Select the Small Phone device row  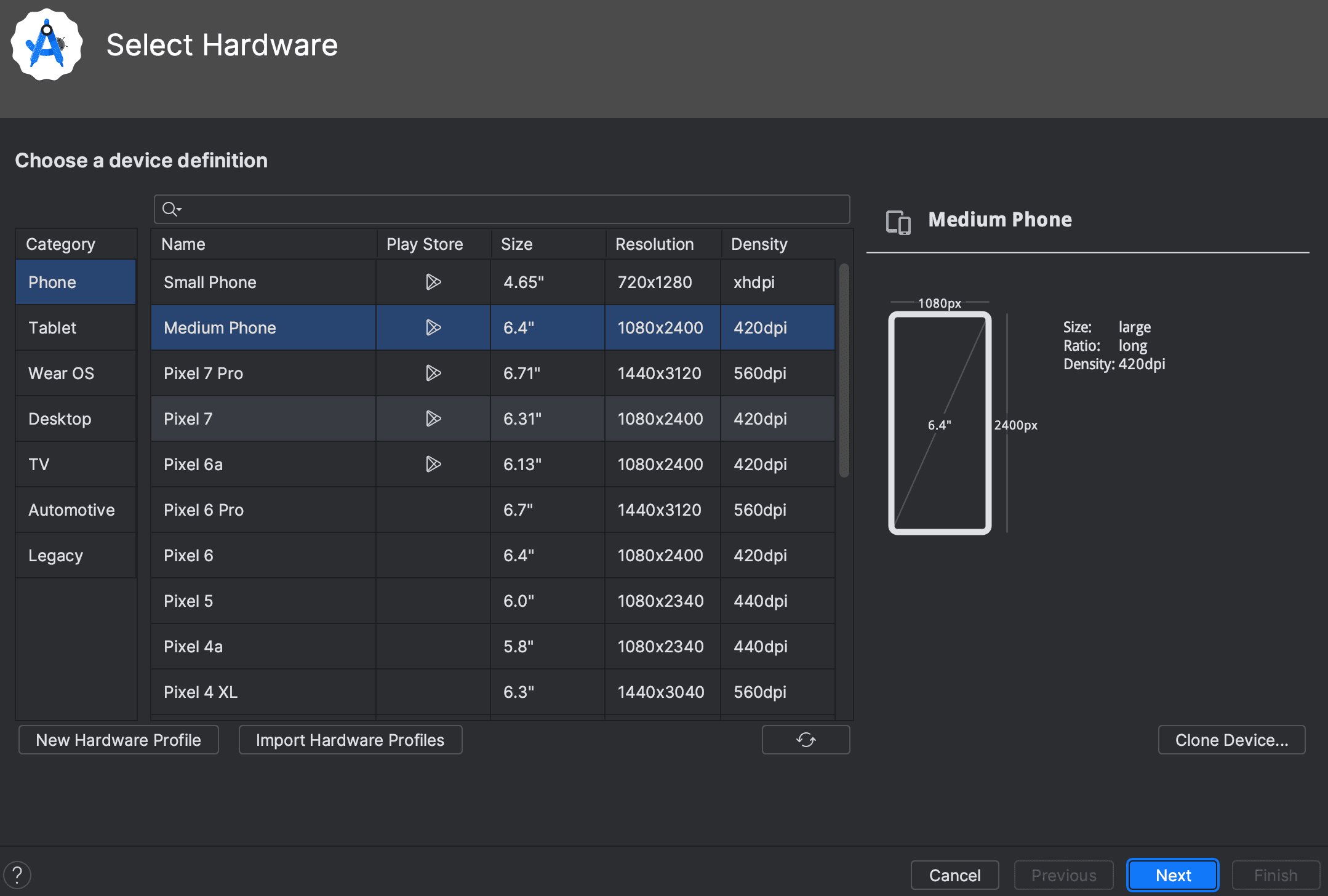tap(493, 282)
